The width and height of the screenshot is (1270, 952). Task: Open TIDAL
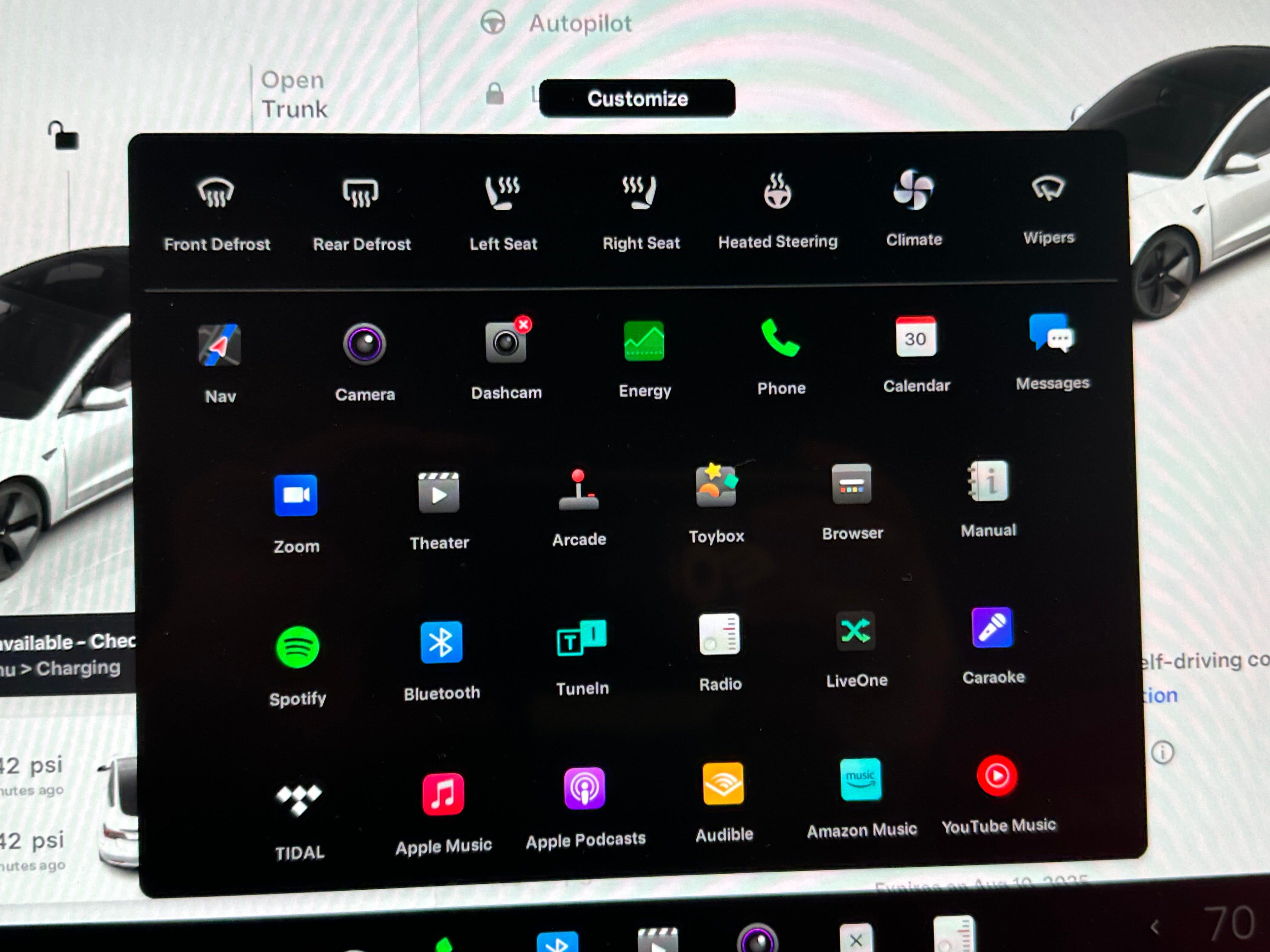click(x=299, y=821)
